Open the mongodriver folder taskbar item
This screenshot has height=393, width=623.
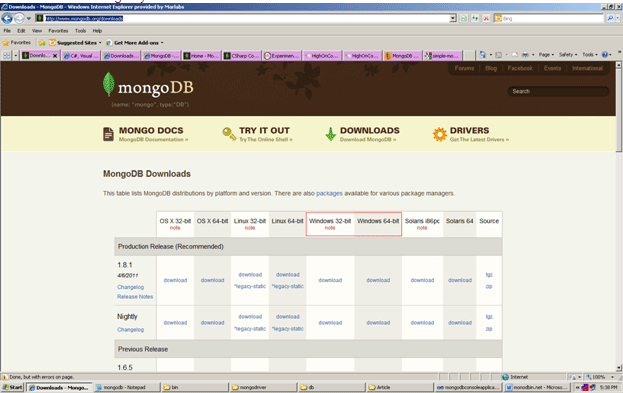coord(263,387)
